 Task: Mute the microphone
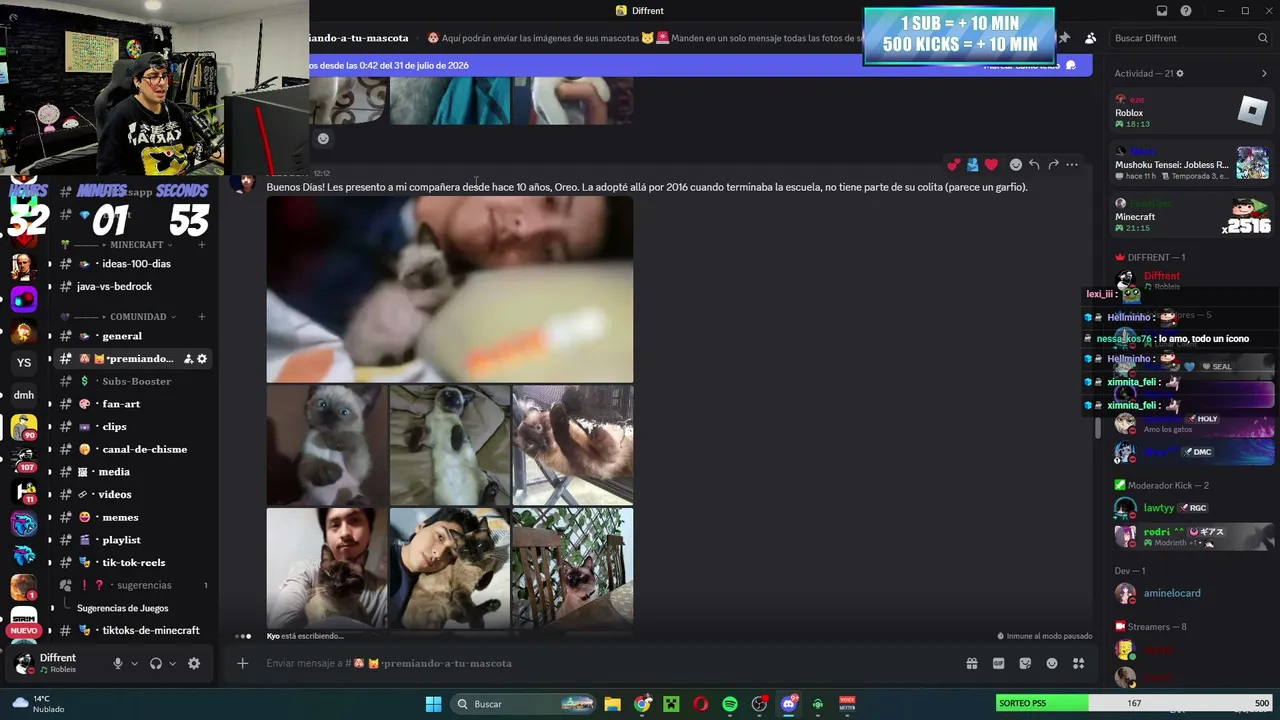pyautogui.click(x=118, y=663)
